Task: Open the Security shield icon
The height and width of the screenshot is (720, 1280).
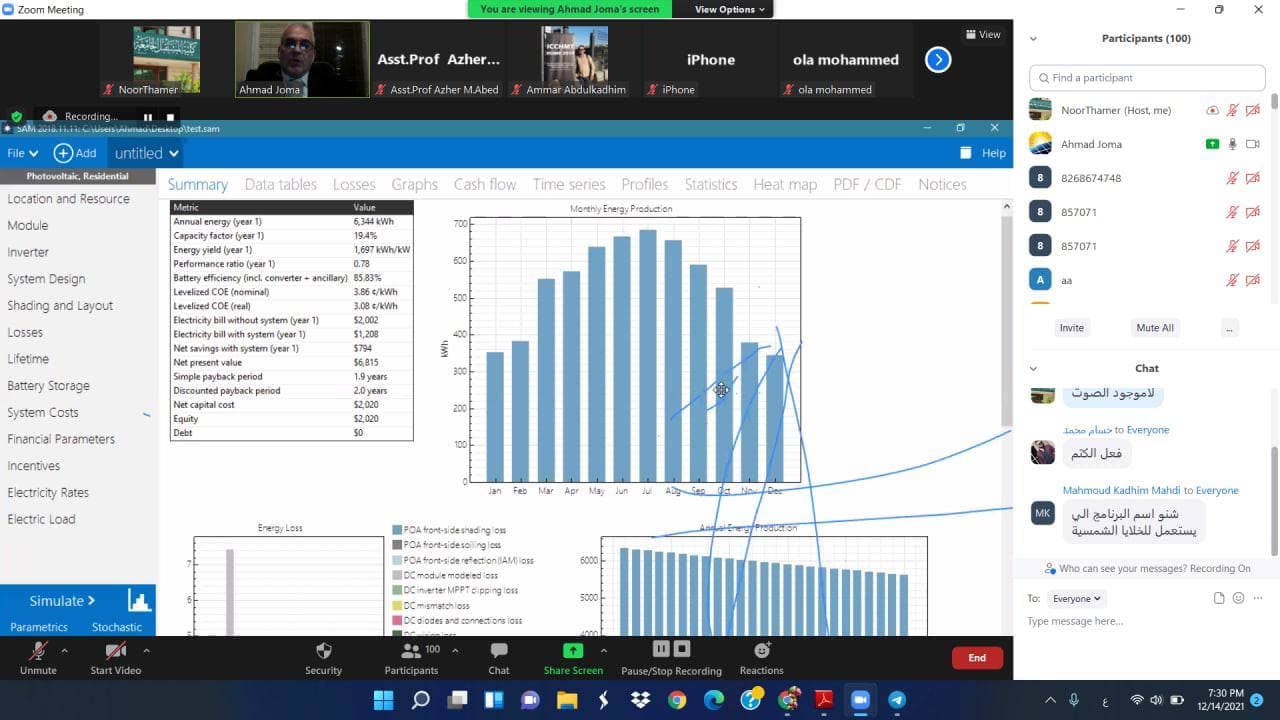Action: (x=323, y=651)
